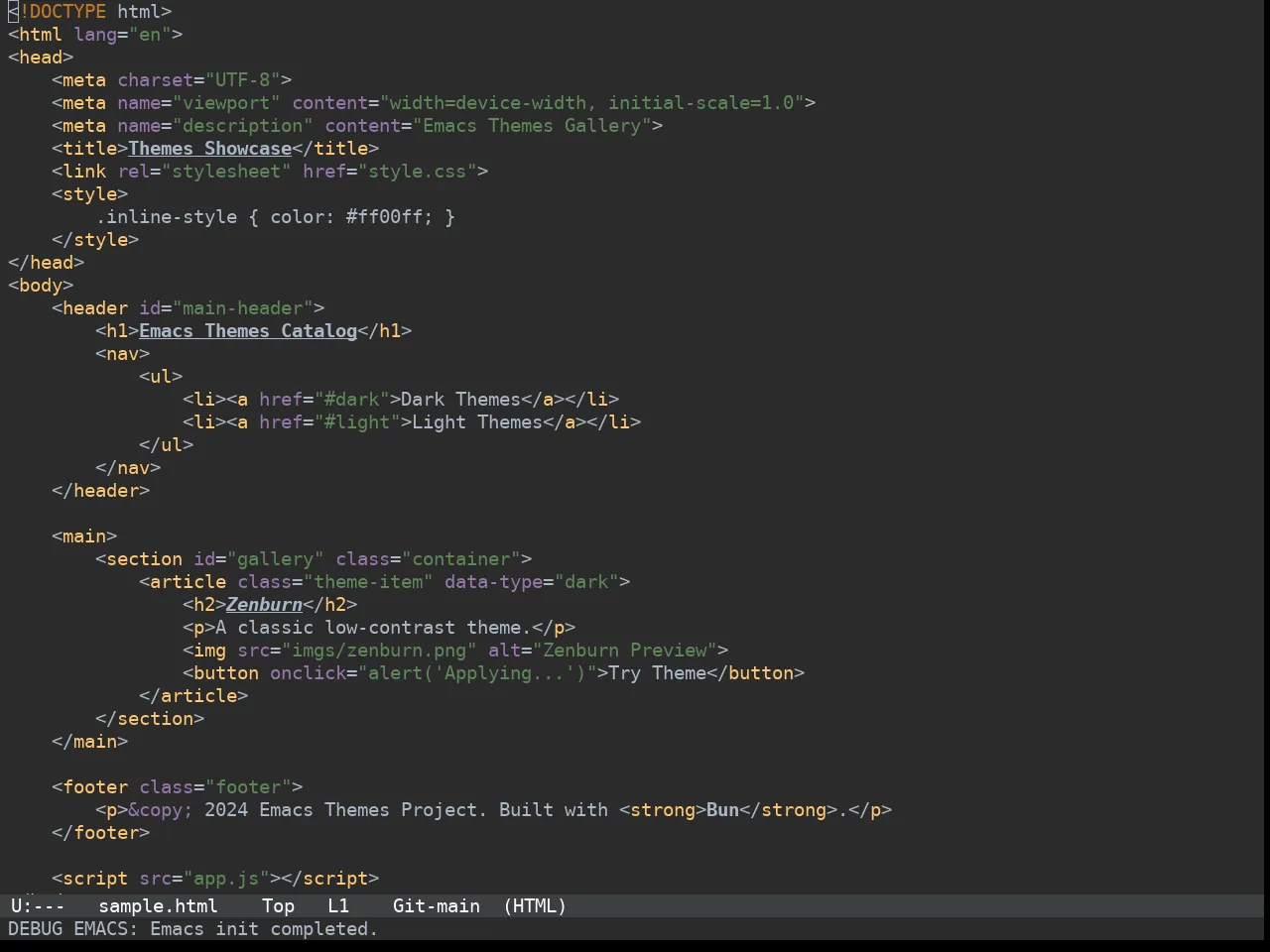Viewport: 1270px width, 952px height.
Task: Click the closing </main> tag
Action: pyautogui.click(x=89, y=742)
